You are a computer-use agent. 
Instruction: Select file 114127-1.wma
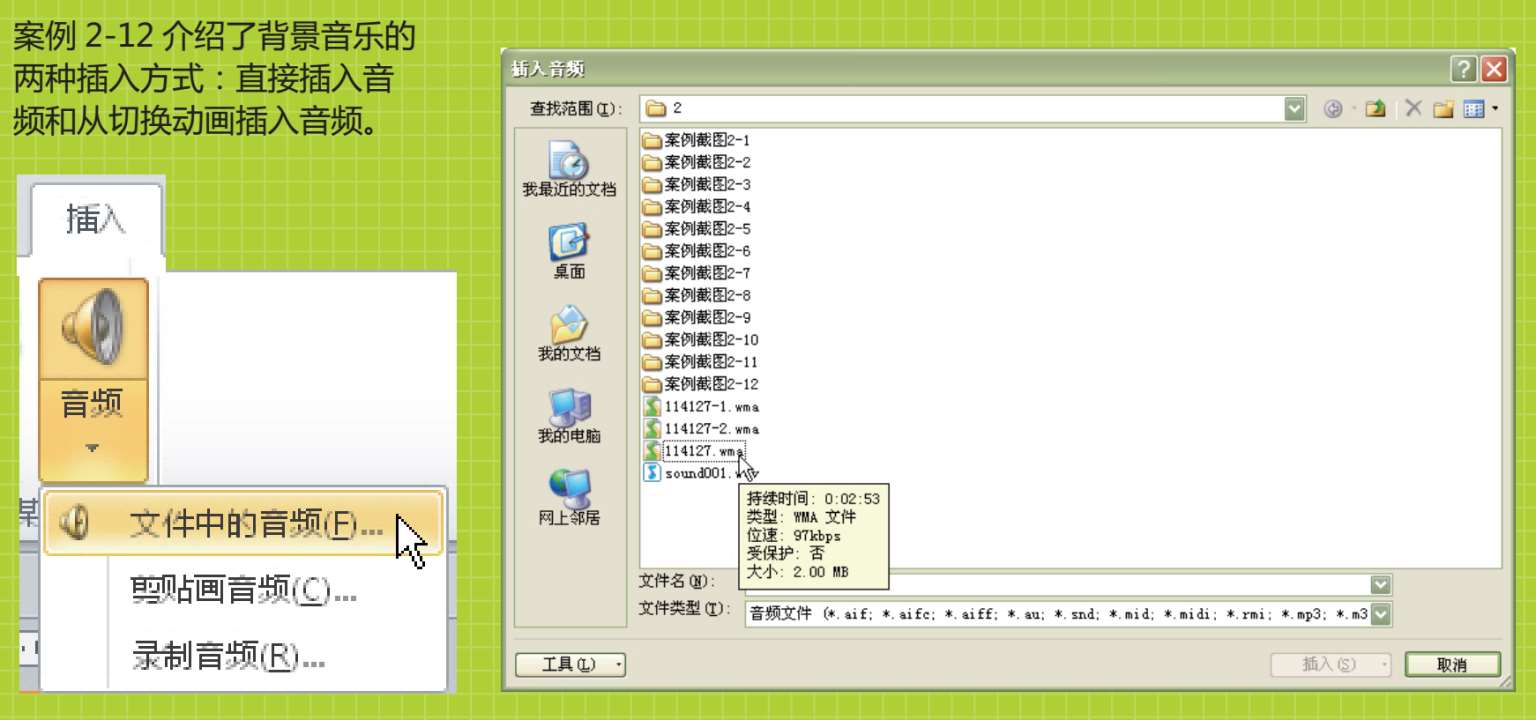pyautogui.click(x=701, y=407)
